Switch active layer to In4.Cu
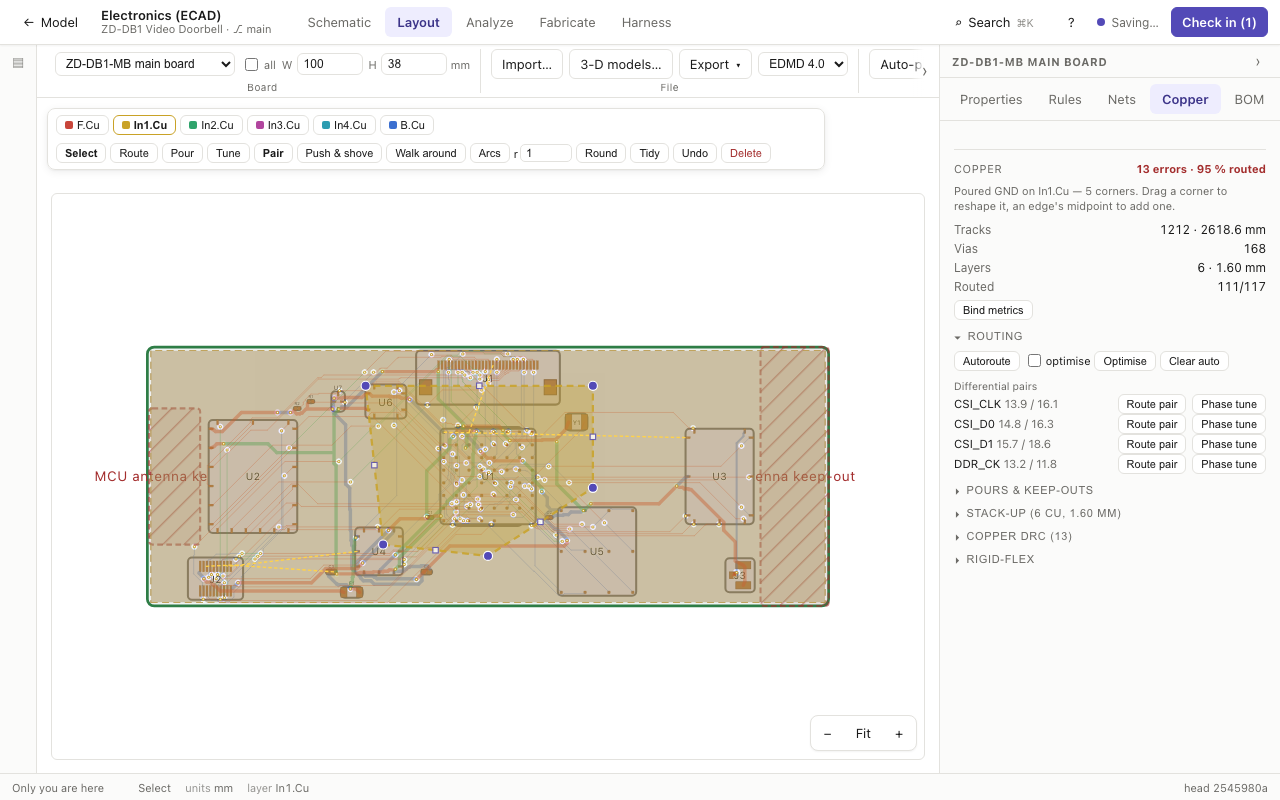Viewport: 1280px width, 800px height. 345,125
